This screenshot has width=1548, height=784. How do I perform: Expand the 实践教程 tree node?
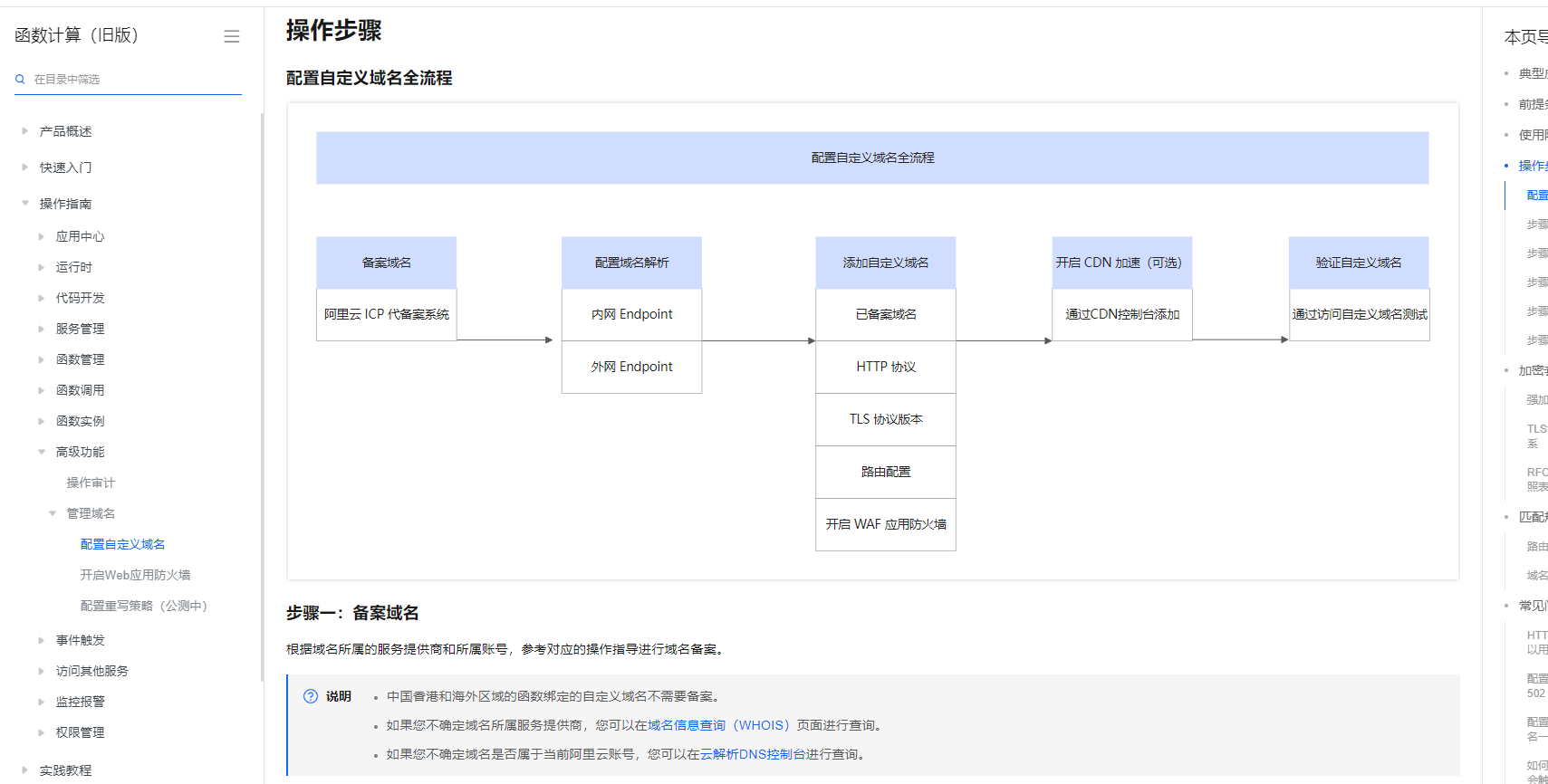(25, 770)
